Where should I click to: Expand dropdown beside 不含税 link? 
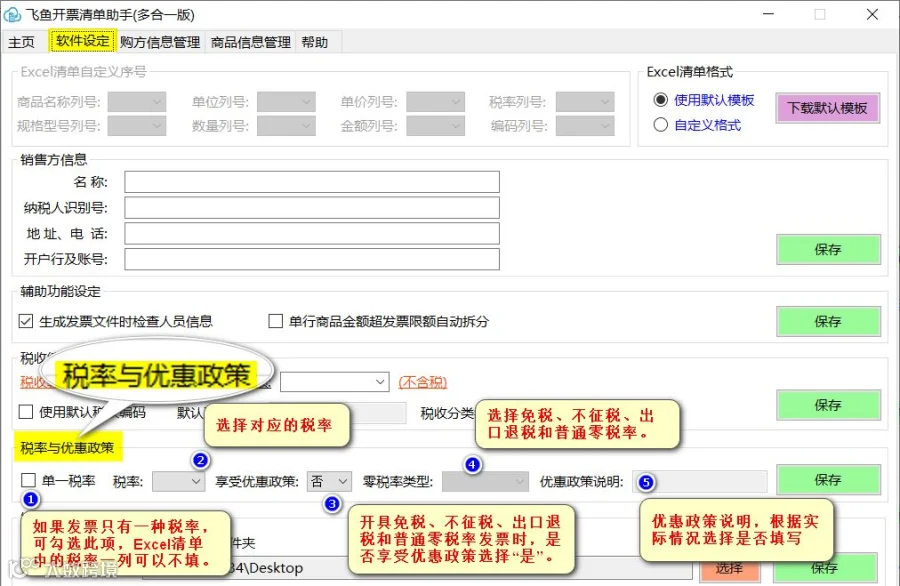point(335,382)
